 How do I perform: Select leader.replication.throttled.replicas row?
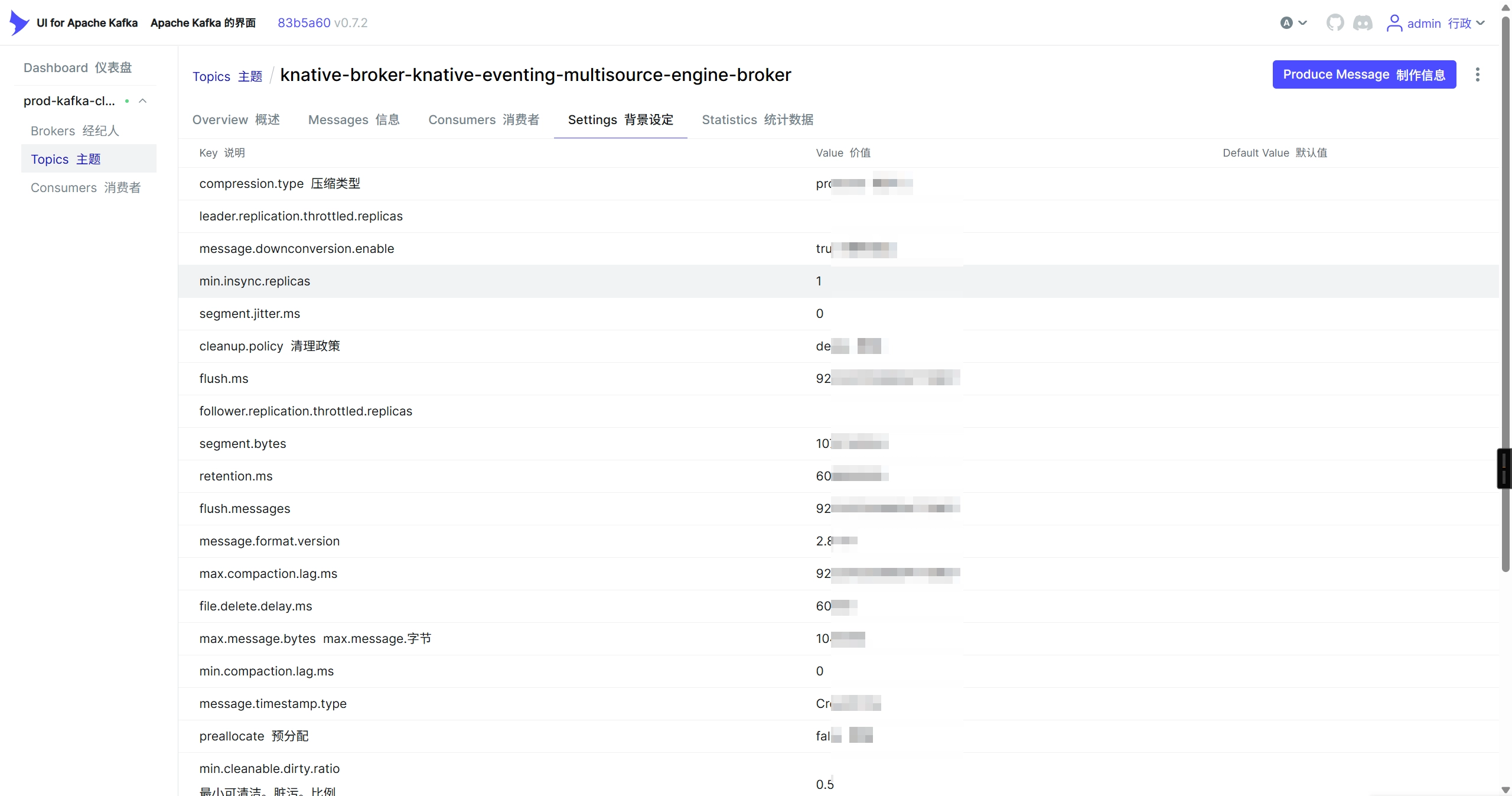click(839, 216)
